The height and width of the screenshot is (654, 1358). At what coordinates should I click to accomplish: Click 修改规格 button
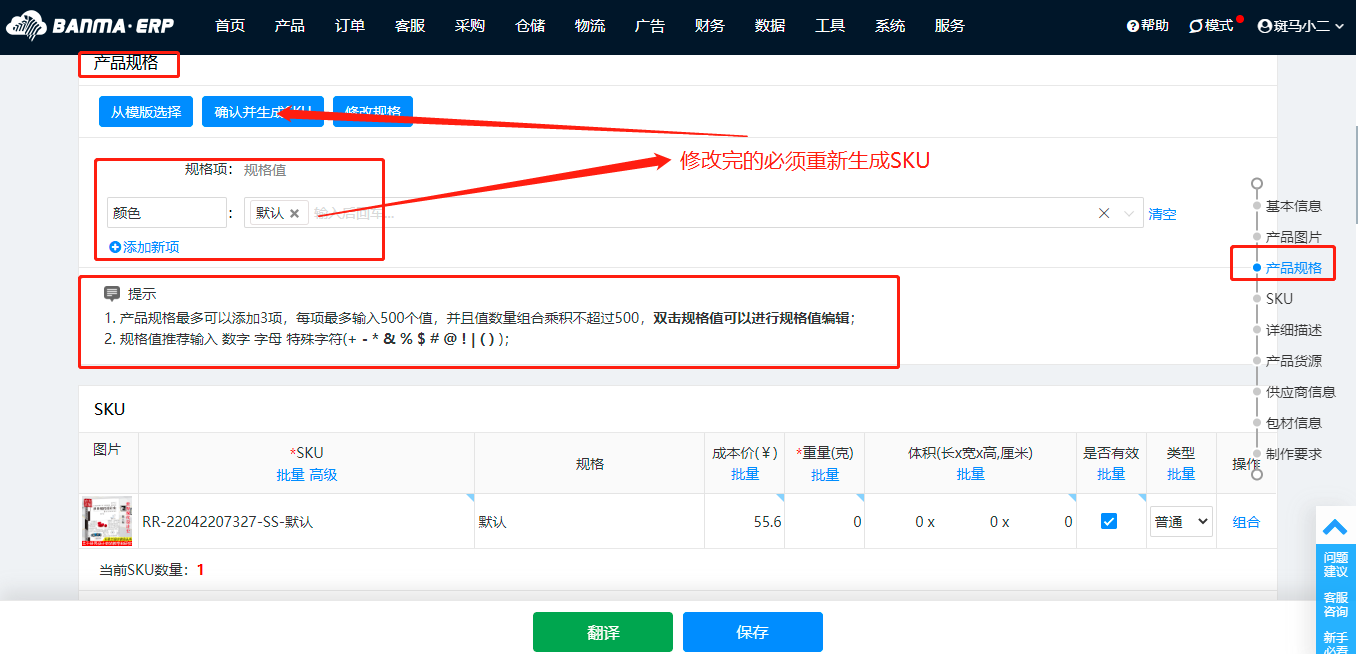coord(373,112)
